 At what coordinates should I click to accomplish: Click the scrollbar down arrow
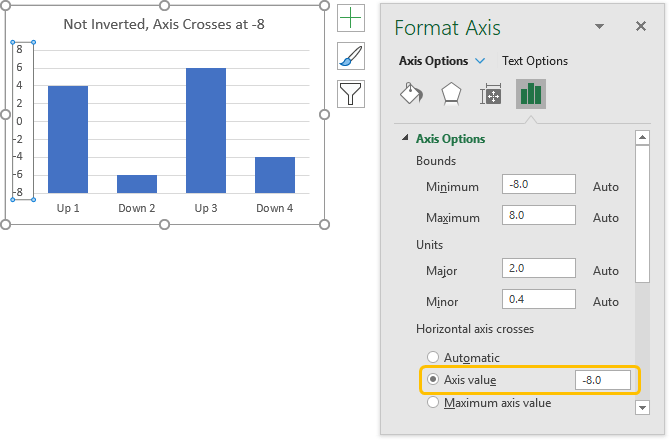[x=644, y=407]
